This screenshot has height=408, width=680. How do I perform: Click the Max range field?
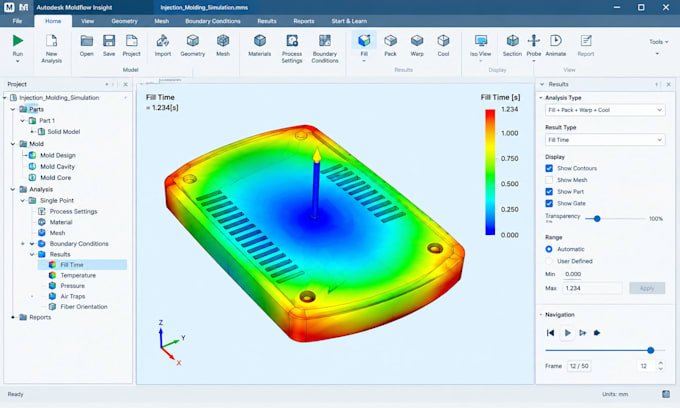coord(592,288)
